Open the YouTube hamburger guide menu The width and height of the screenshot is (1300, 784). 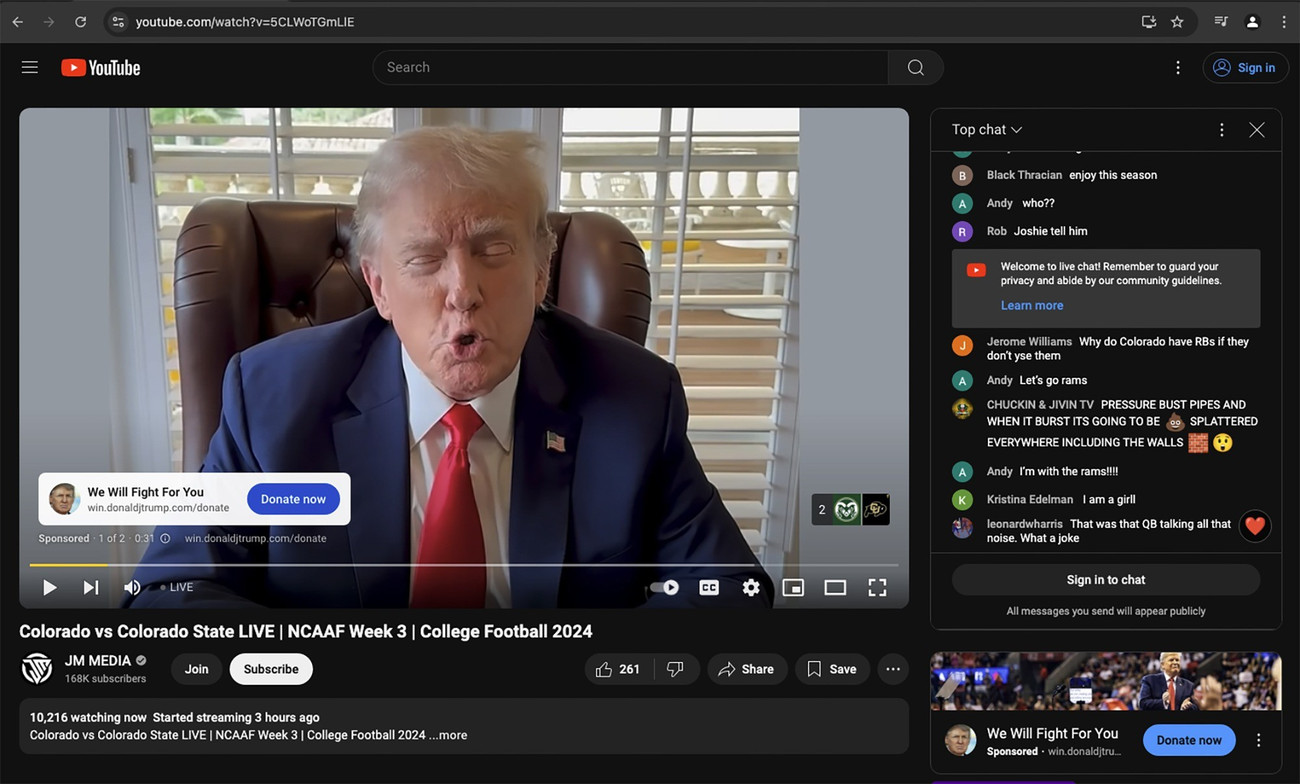[30, 67]
